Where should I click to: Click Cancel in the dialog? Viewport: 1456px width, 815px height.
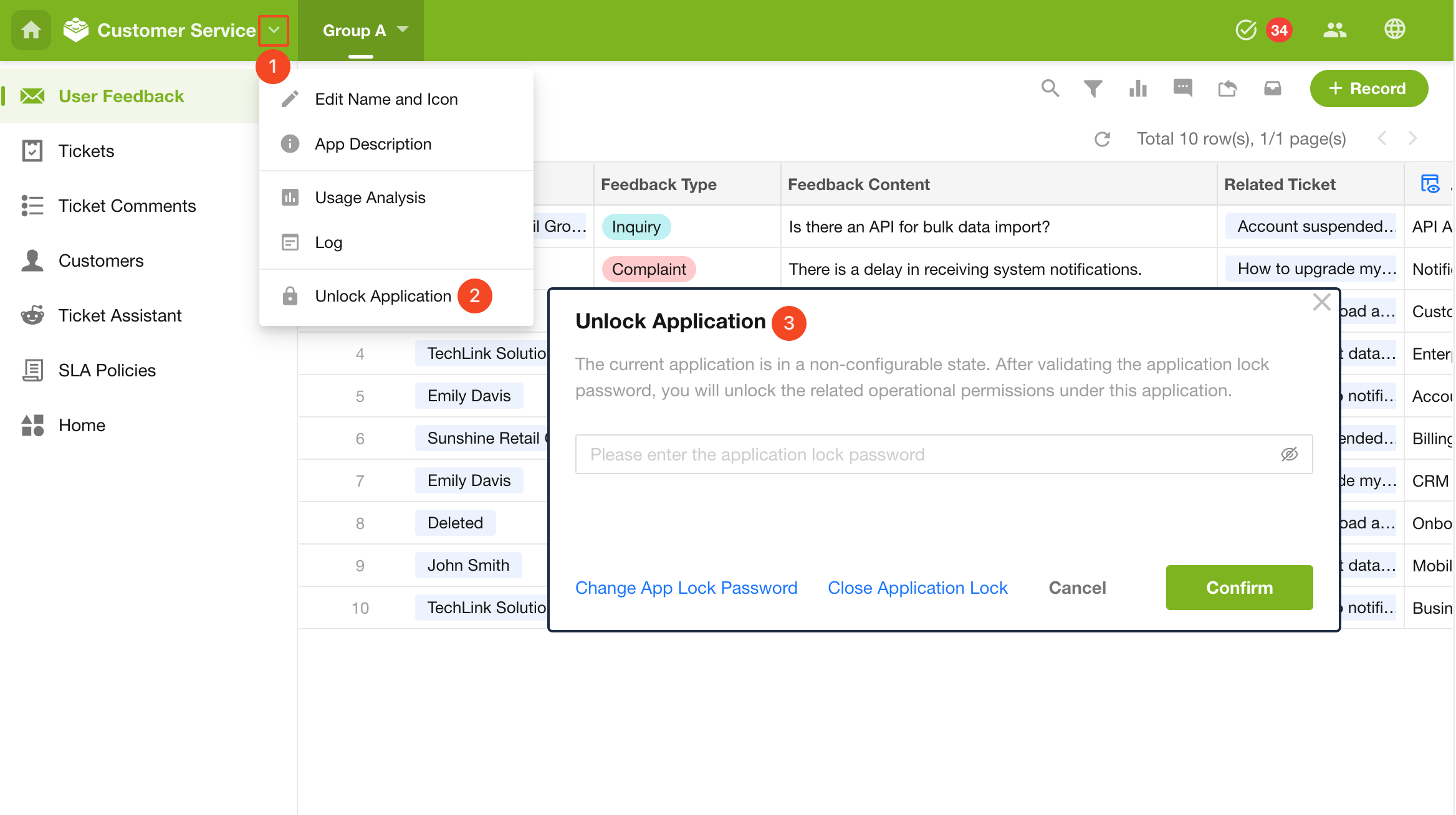tap(1077, 588)
